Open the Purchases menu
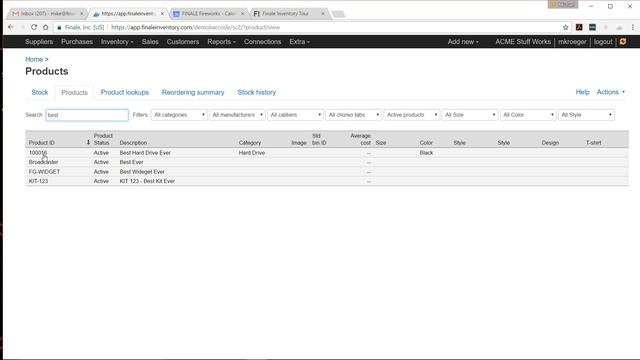The height and width of the screenshot is (360, 640). 77,42
